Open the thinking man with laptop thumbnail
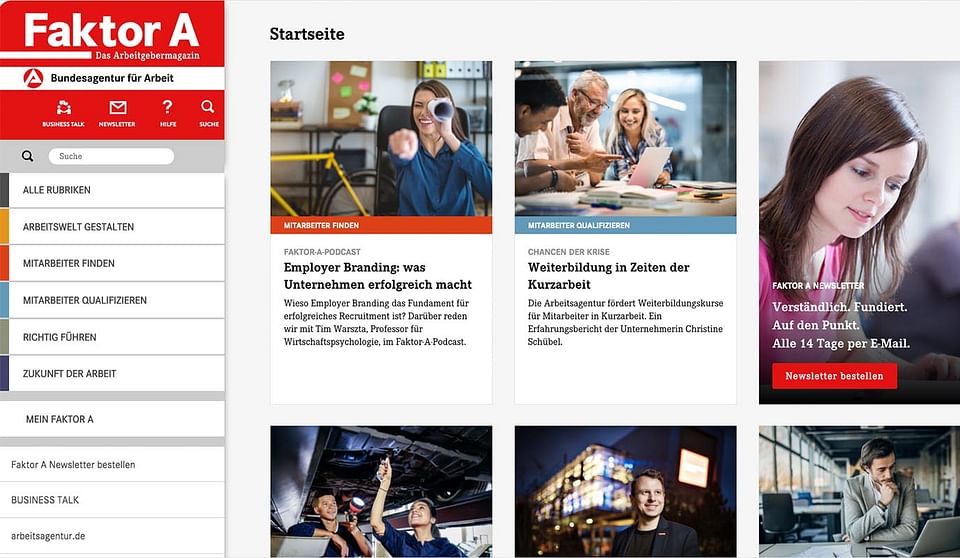The width and height of the screenshot is (960, 558). click(859, 491)
